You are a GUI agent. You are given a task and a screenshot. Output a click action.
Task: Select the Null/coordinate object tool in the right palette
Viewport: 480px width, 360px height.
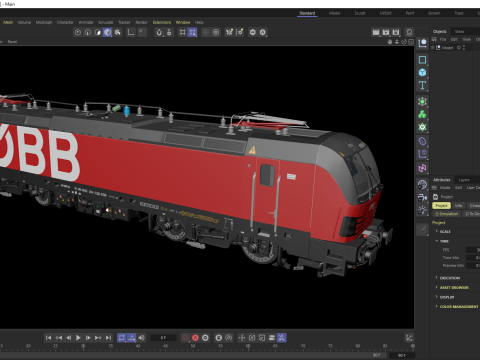point(422,43)
